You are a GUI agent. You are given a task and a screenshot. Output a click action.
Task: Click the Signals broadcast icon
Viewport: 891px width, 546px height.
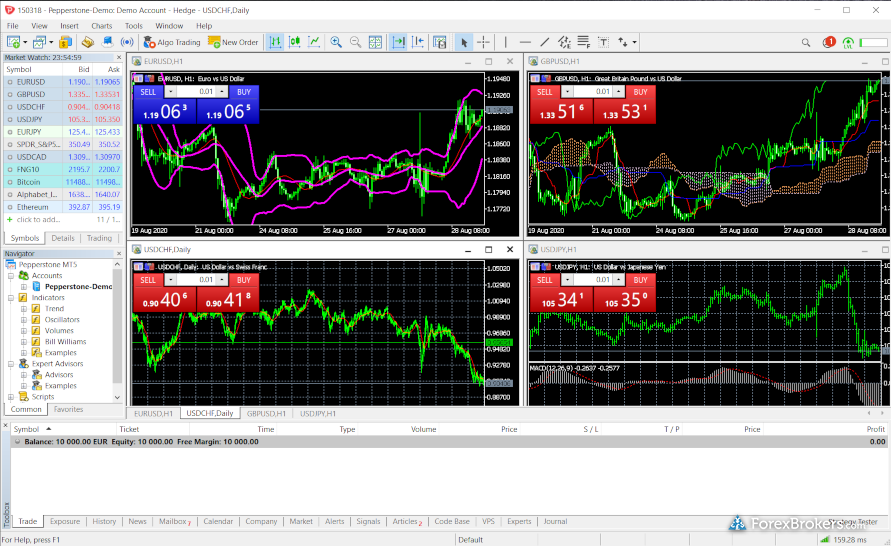[x=127, y=42]
